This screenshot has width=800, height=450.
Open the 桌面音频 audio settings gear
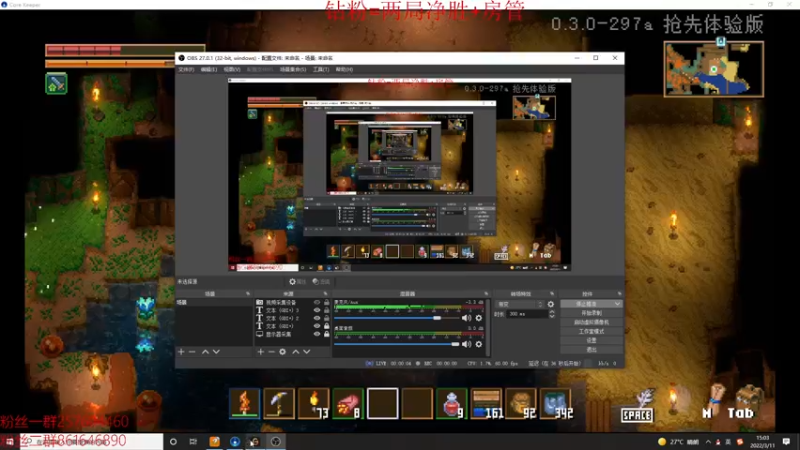click(479, 344)
